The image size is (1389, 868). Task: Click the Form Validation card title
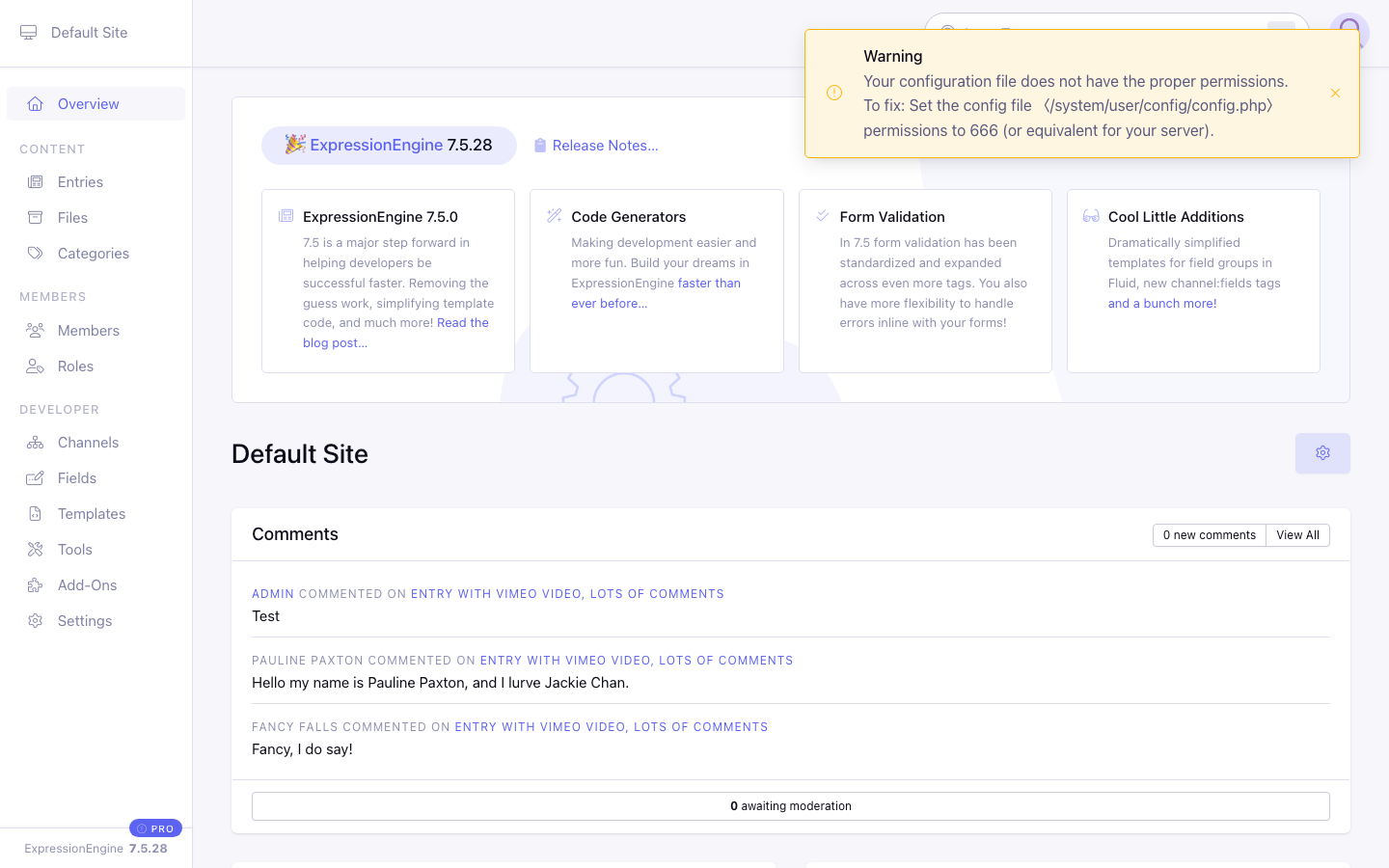click(892, 217)
